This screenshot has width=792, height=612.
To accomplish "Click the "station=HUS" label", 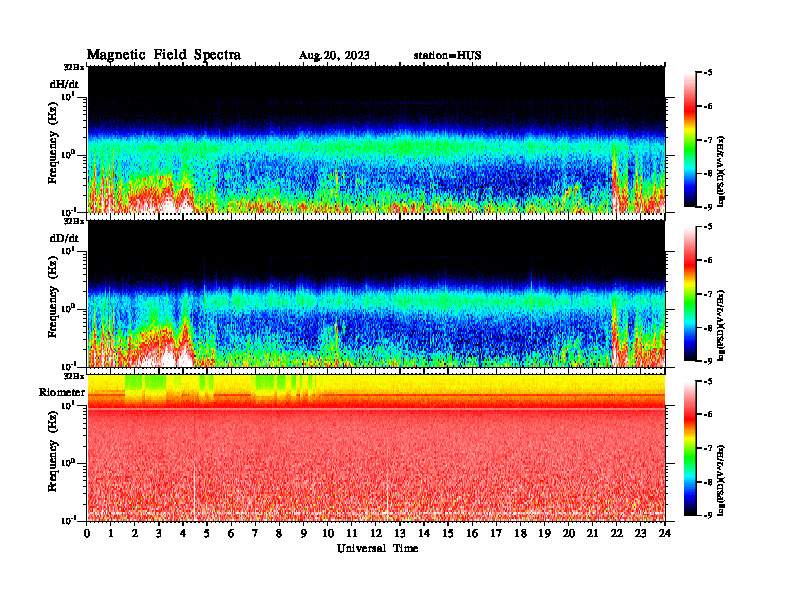I will tap(448, 56).
